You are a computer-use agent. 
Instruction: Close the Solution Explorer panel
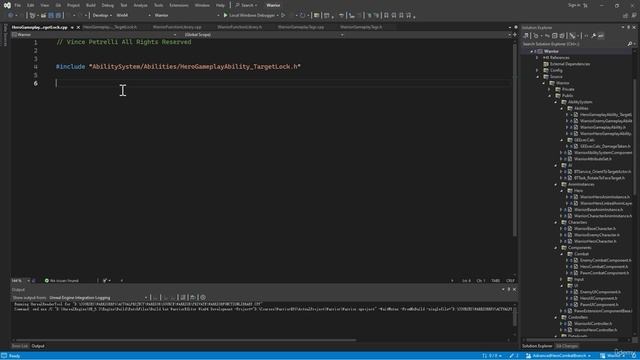tap(634, 27)
